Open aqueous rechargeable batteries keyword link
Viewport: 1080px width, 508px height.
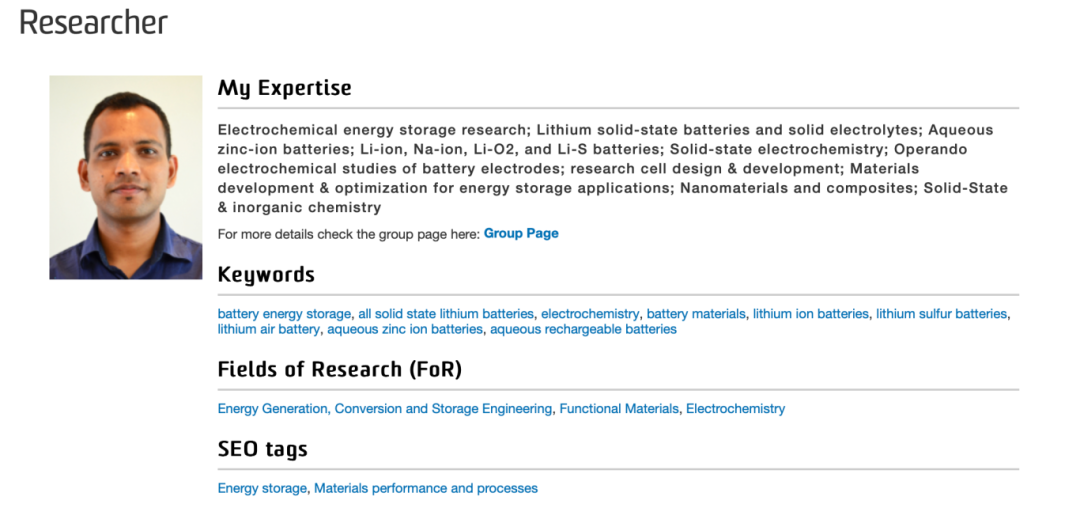pos(583,329)
